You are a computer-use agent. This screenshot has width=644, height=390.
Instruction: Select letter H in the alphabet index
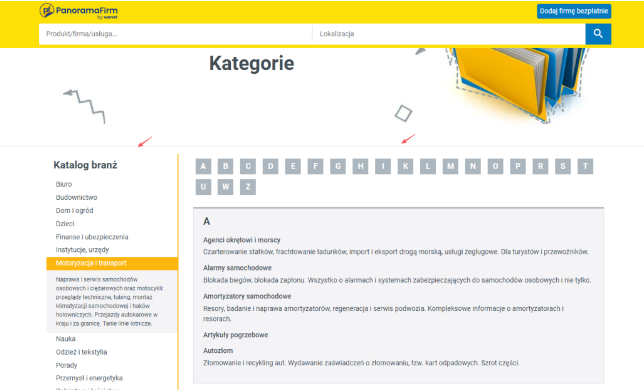click(360, 166)
